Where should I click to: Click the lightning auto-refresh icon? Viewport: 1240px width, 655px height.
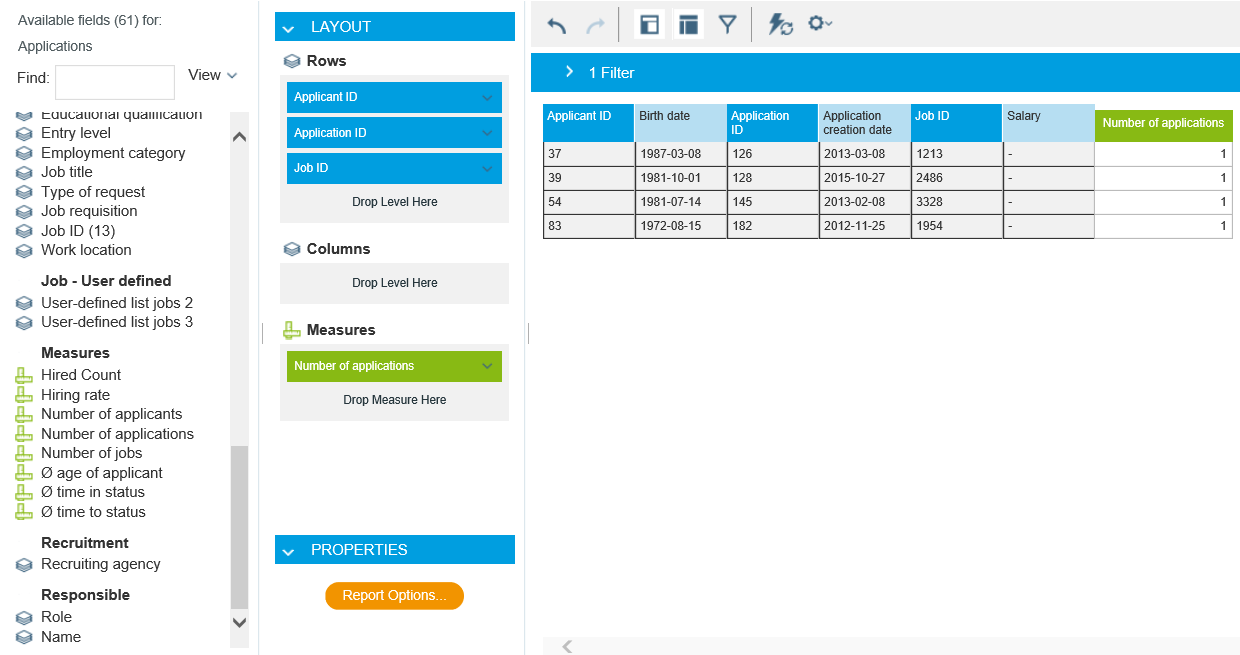pos(780,25)
